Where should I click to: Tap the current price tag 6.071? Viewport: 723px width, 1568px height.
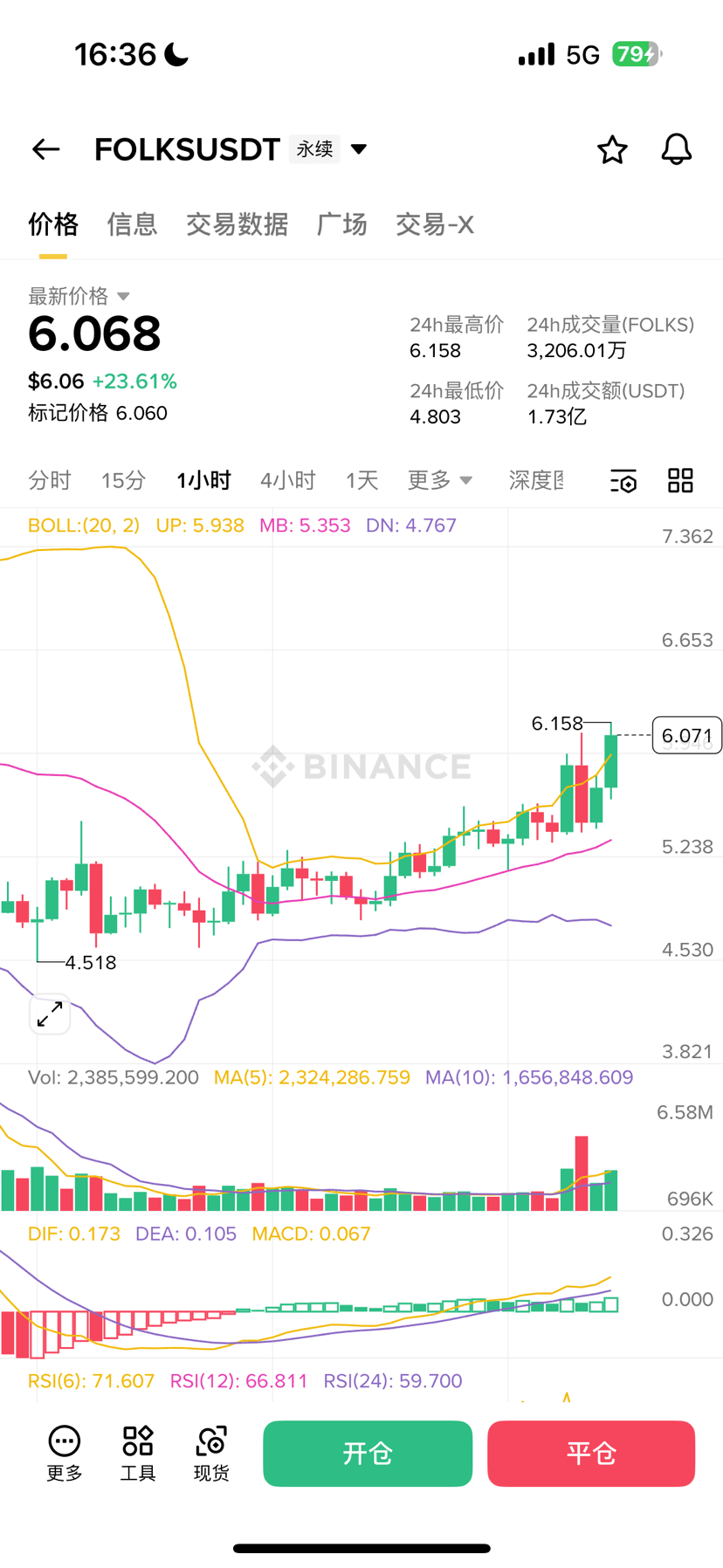tap(687, 736)
